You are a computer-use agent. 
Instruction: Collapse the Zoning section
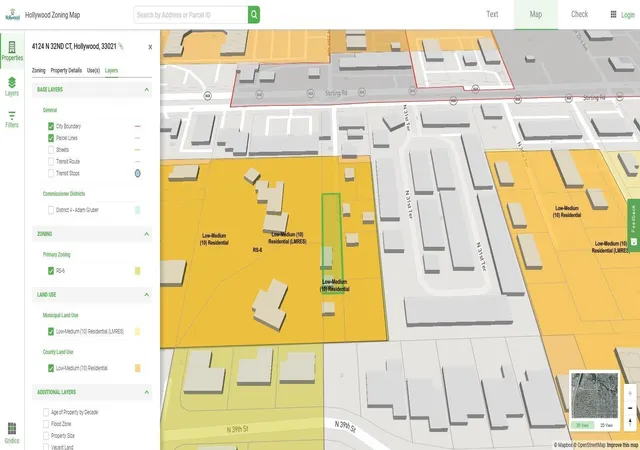(x=147, y=234)
